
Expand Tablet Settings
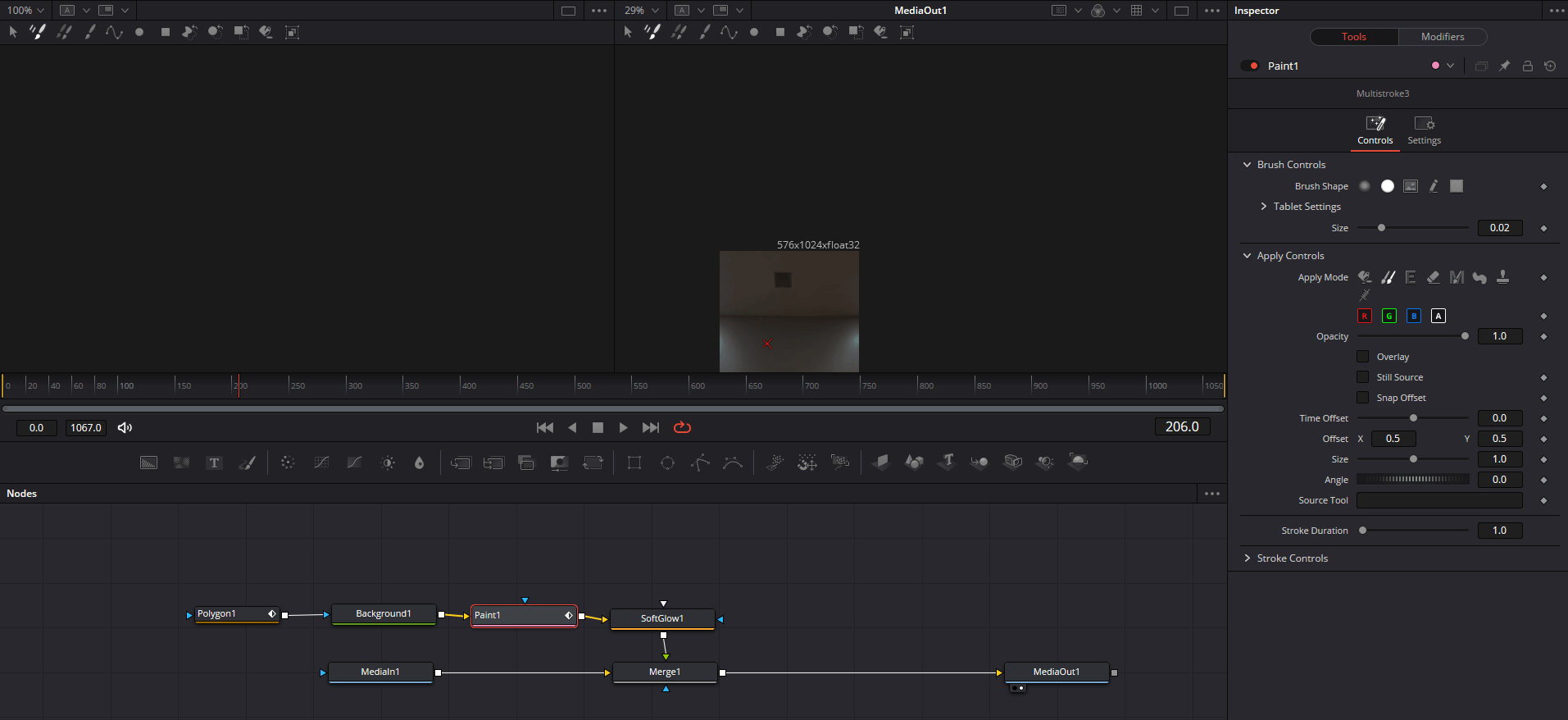1264,207
